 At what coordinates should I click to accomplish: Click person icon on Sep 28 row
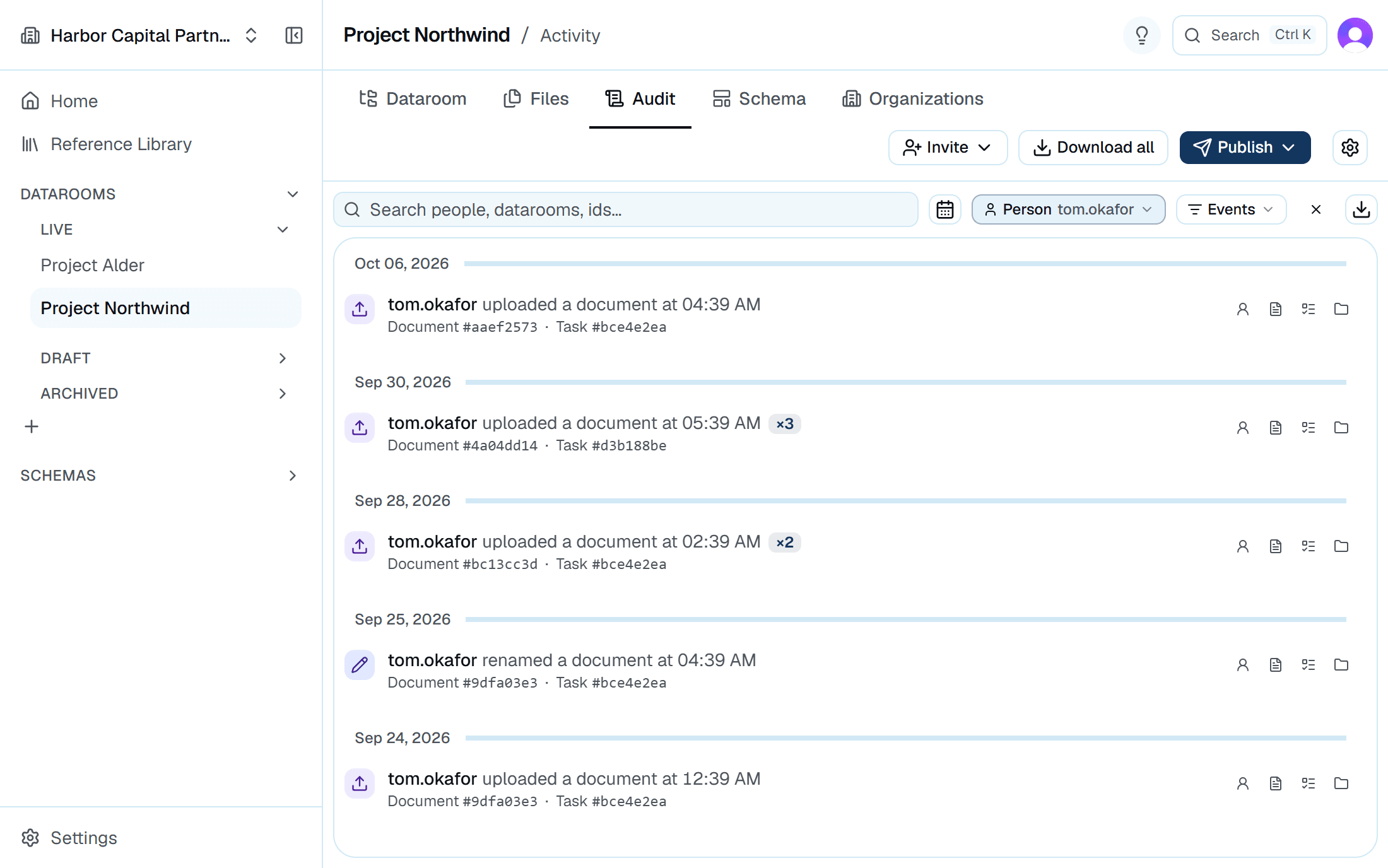point(1242,546)
